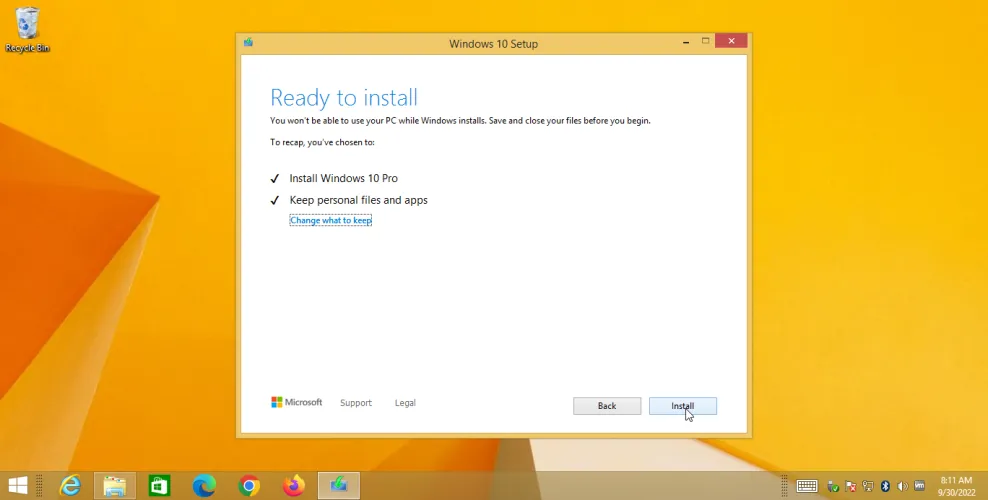Launch Internet Explorer from taskbar
This screenshot has width=988, height=500.
(70, 486)
